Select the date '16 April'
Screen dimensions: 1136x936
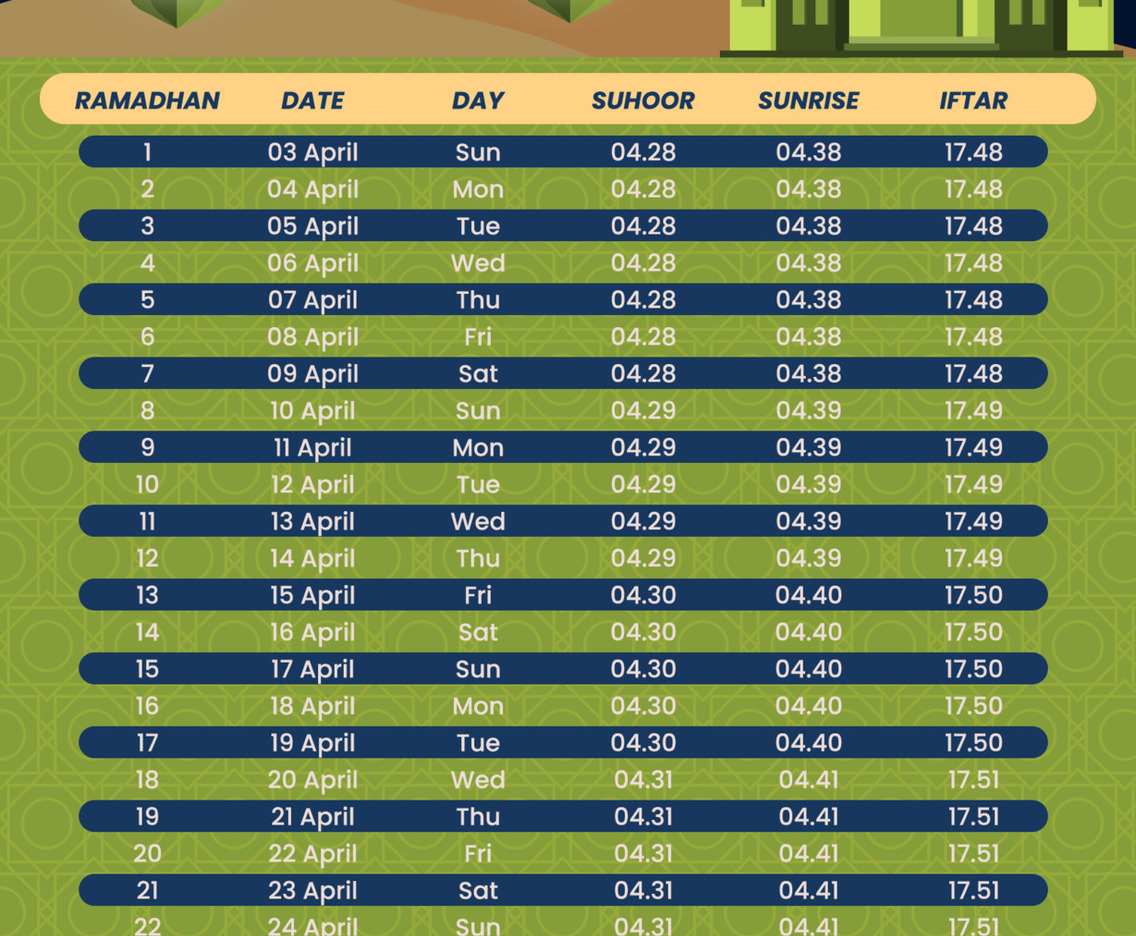[x=312, y=632]
